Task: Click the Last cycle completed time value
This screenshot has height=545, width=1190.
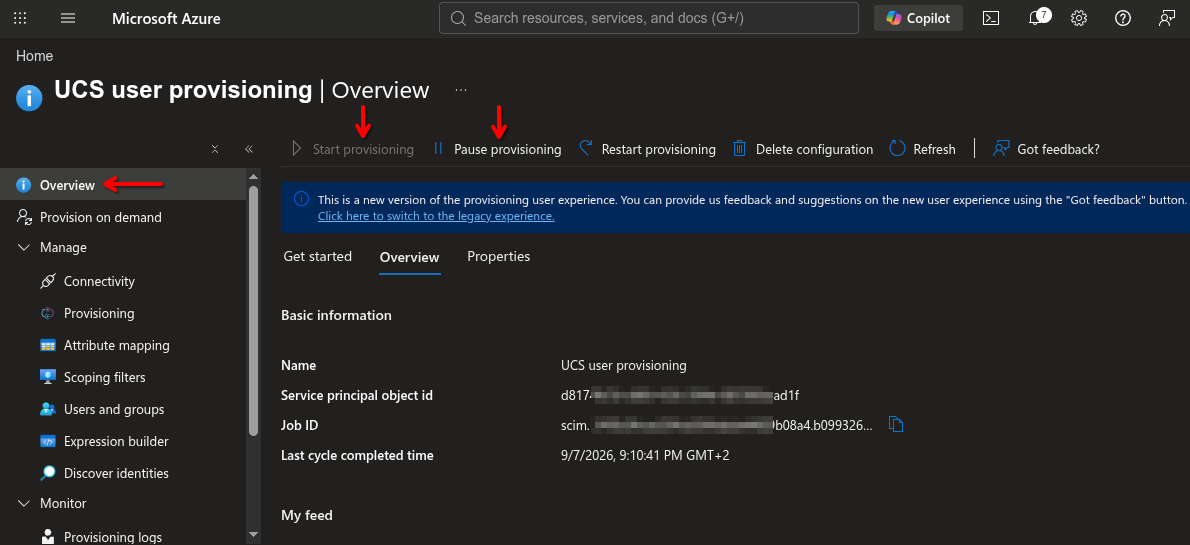Action: click(645, 455)
